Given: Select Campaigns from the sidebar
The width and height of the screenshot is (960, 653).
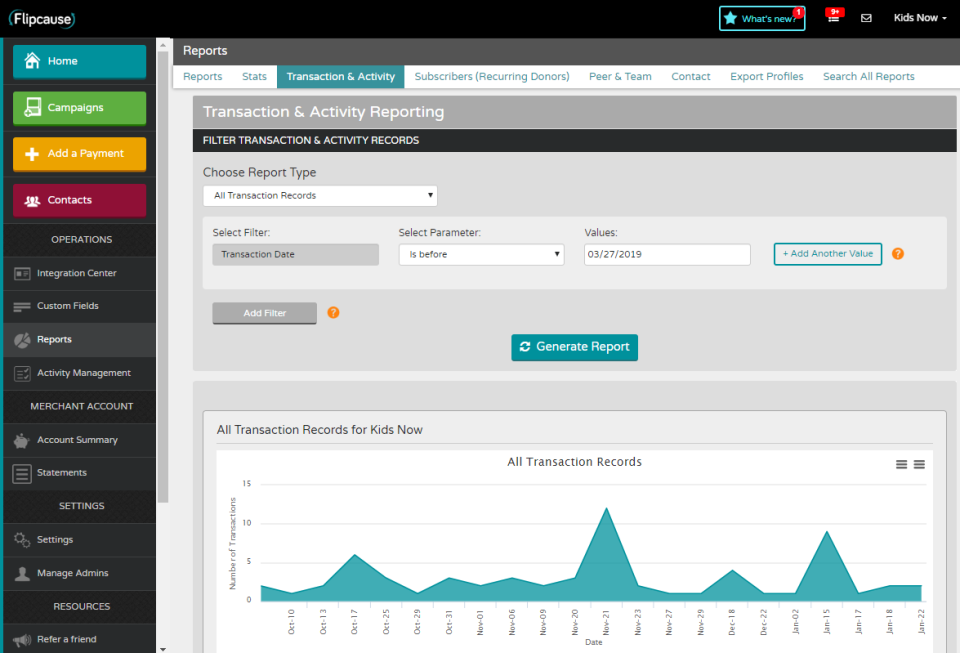Looking at the screenshot, I should 79,108.
